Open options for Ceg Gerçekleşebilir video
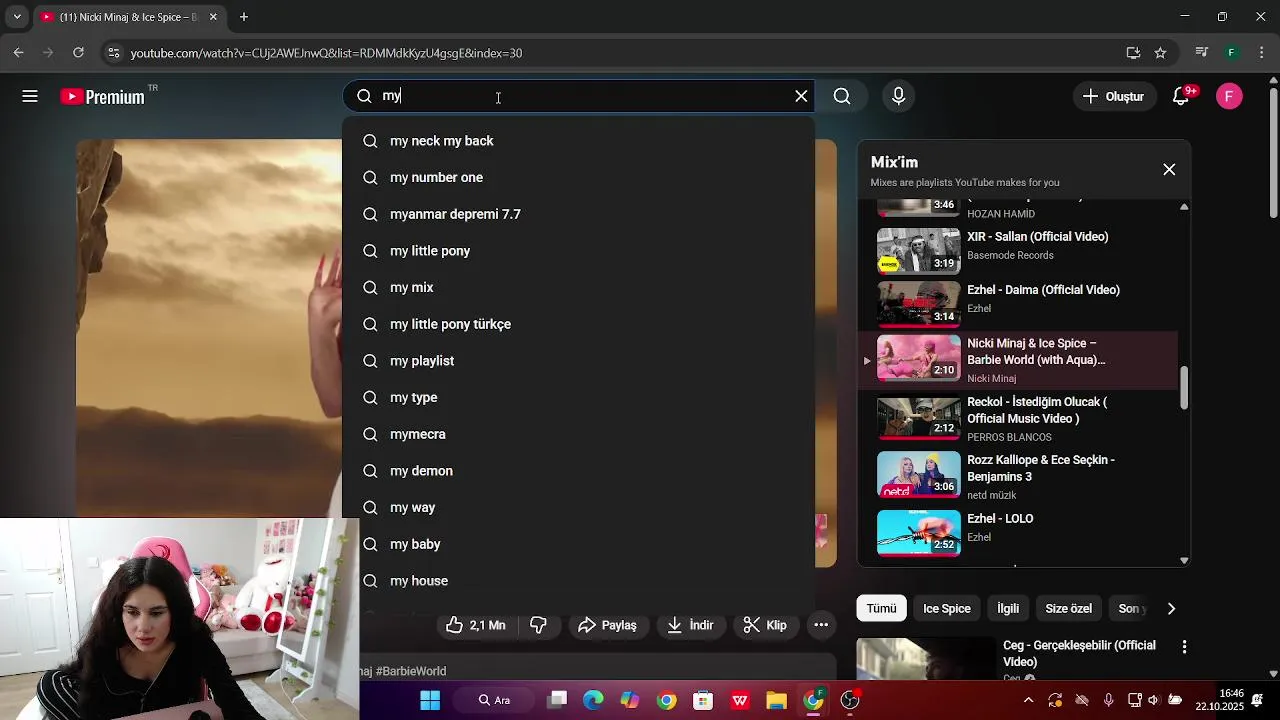Image resolution: width=1280 pixels, height=720 pixels. coord(1184,647)
